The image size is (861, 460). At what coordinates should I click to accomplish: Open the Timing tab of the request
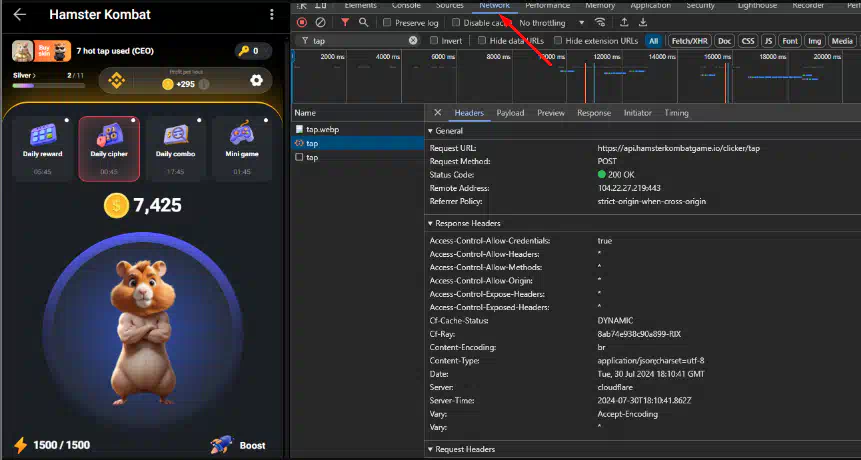[676, 113]
